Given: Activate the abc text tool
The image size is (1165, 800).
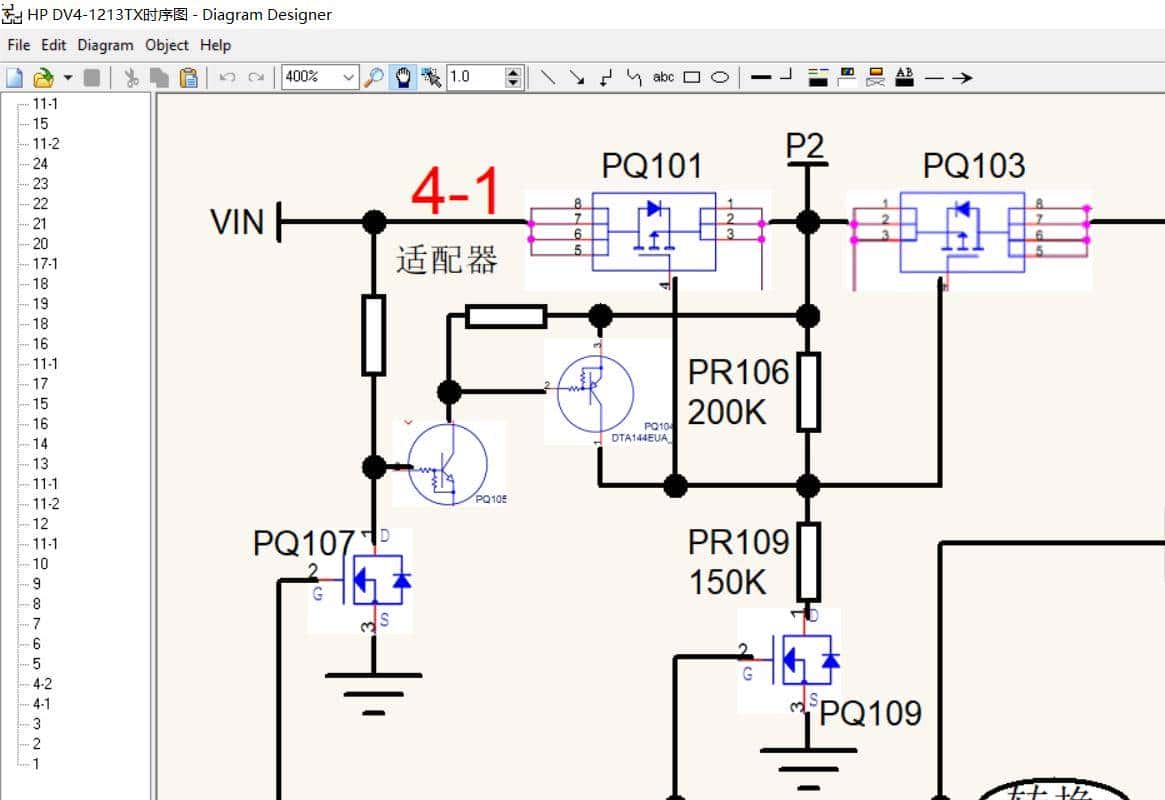Looking at the screenshot, I should coord(663,77).
